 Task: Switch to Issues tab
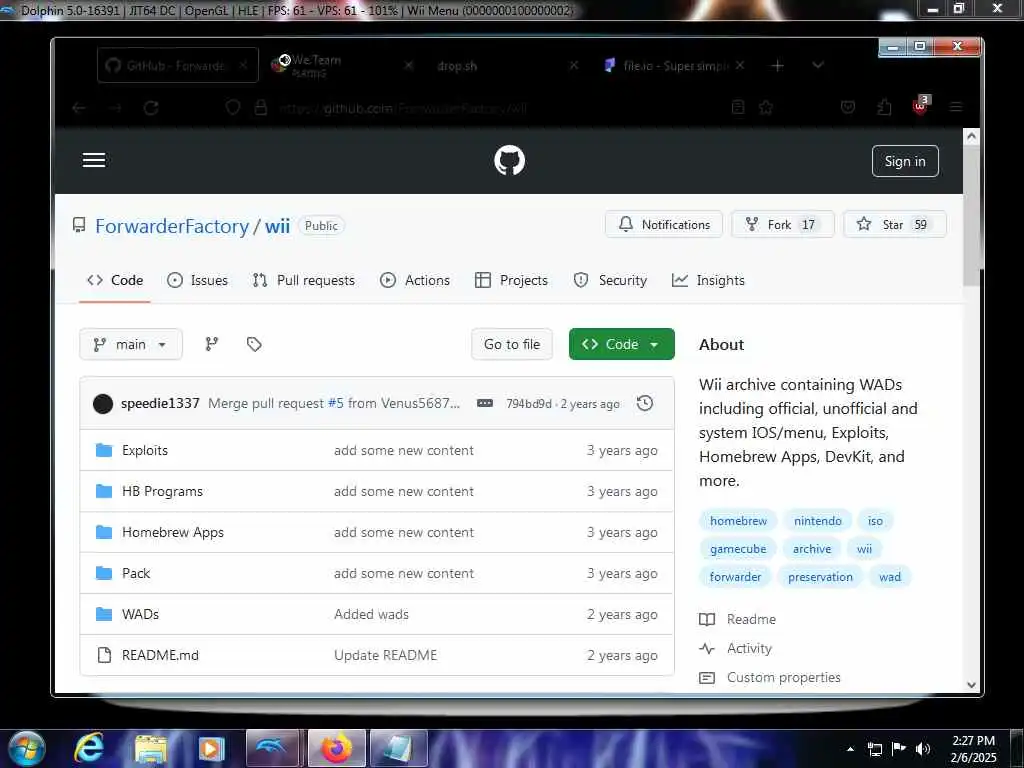point(198,280)
